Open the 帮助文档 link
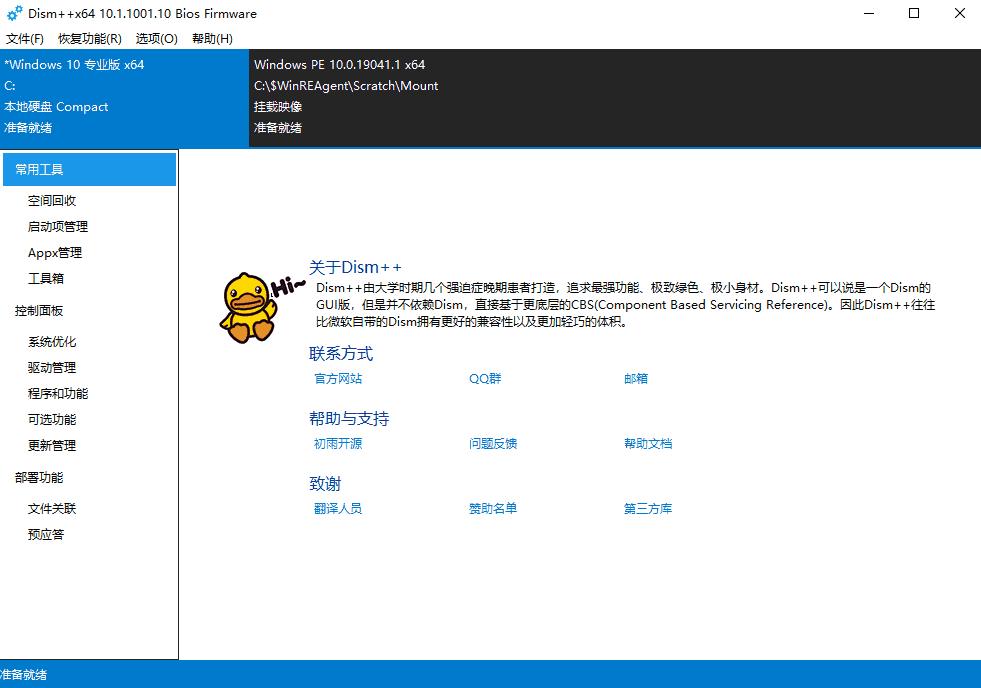Screen dimensions: 981x688 pyautogui.click(x=648, y=443)
